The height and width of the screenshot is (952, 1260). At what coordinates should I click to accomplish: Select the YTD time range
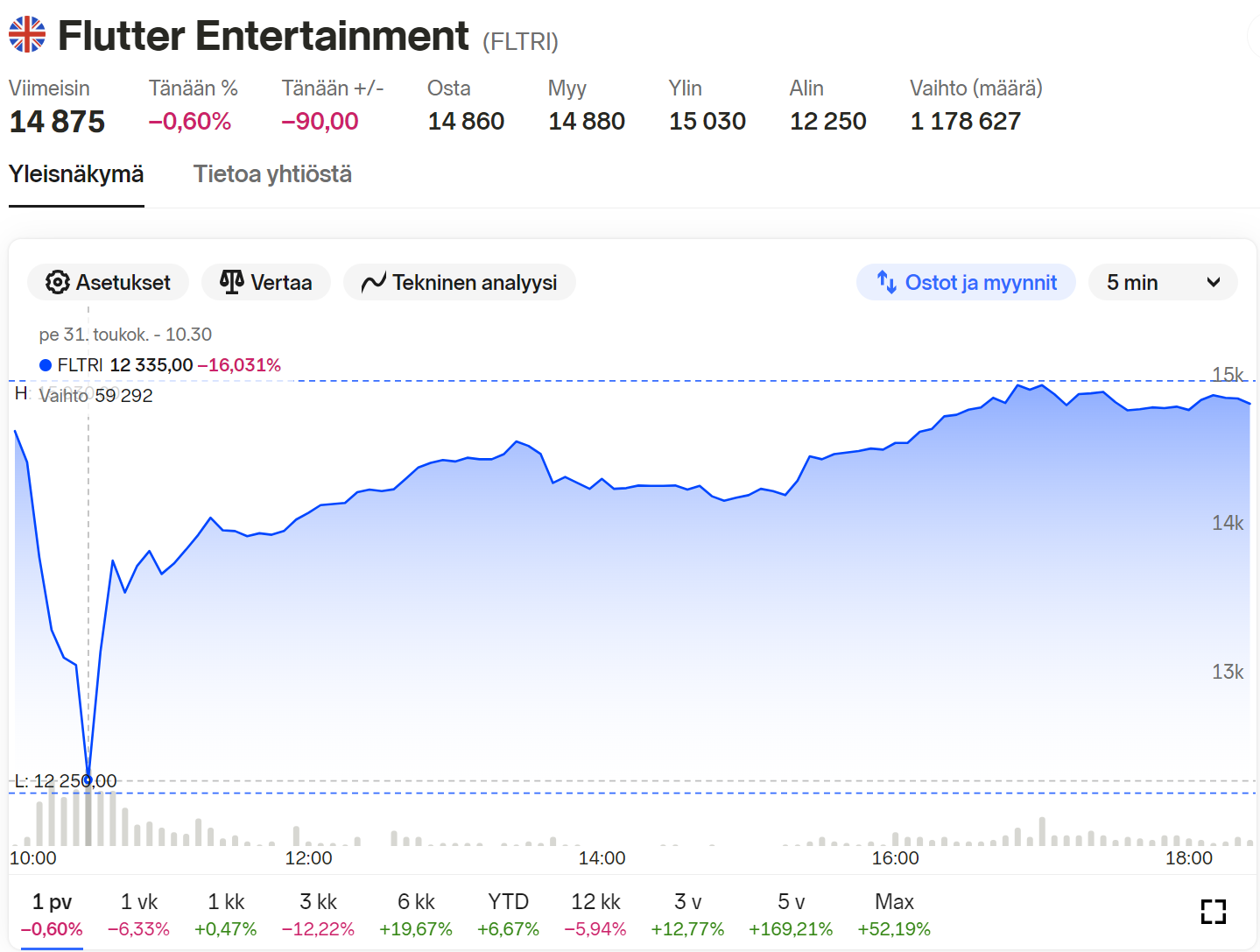click(x=508, y=913)
